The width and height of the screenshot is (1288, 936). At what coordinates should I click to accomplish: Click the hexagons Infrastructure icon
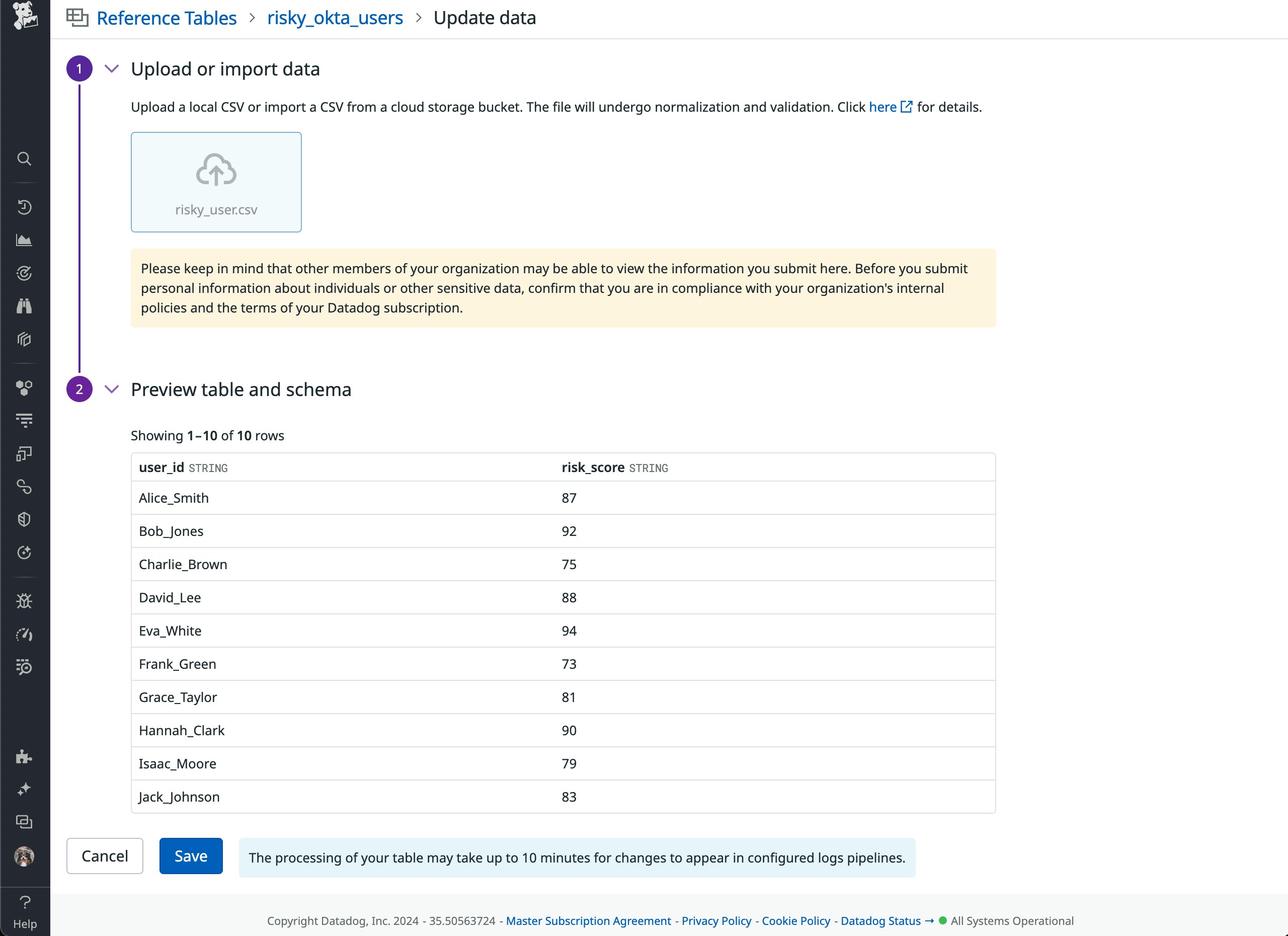pos(25,388)
